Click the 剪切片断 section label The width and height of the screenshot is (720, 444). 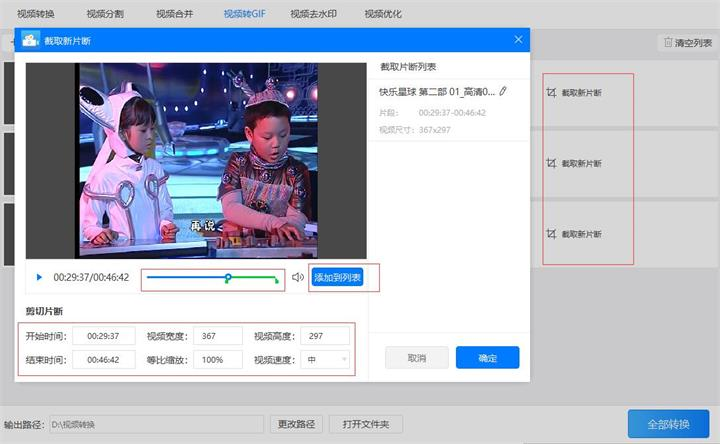[x=44, y=311]
